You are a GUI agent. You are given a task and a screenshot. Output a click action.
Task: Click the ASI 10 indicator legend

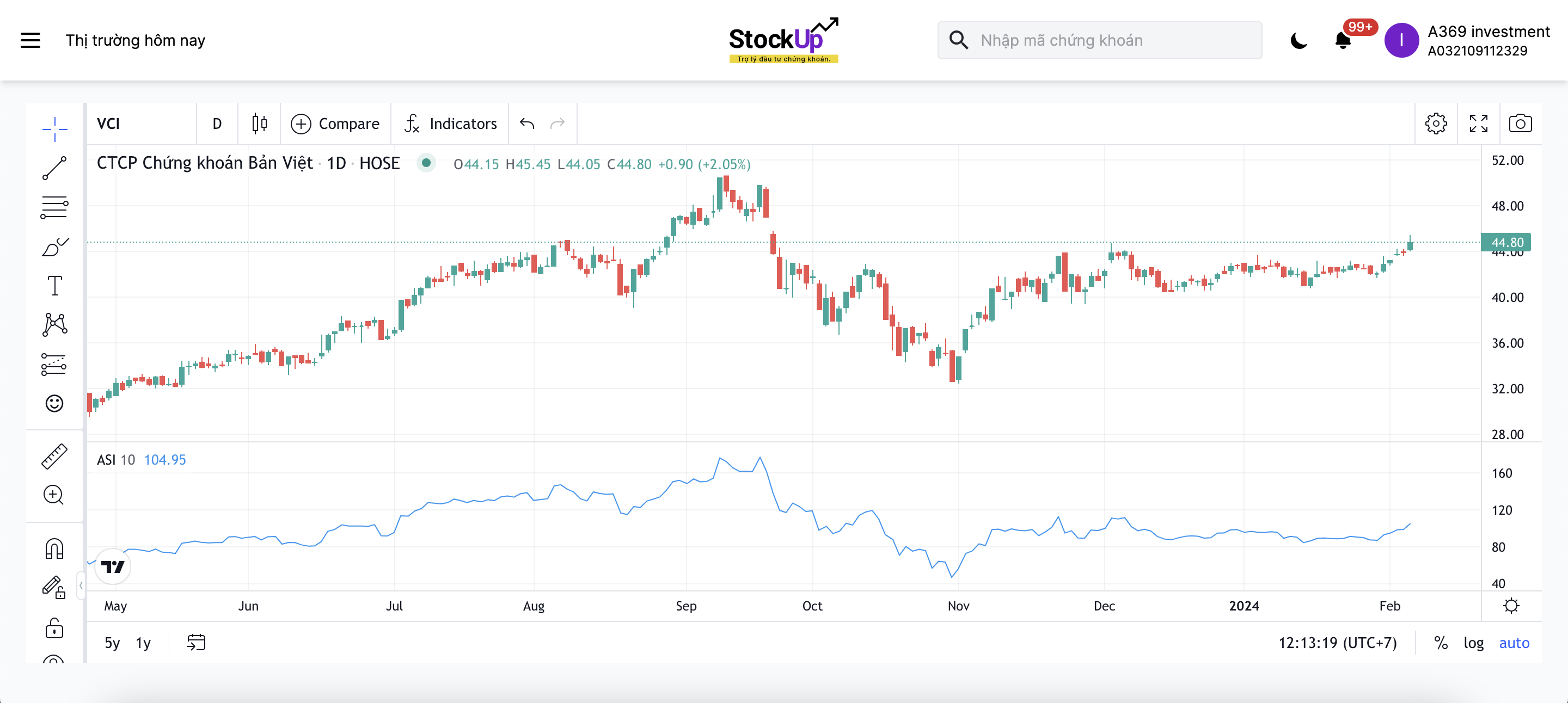(x=115, y=460)
